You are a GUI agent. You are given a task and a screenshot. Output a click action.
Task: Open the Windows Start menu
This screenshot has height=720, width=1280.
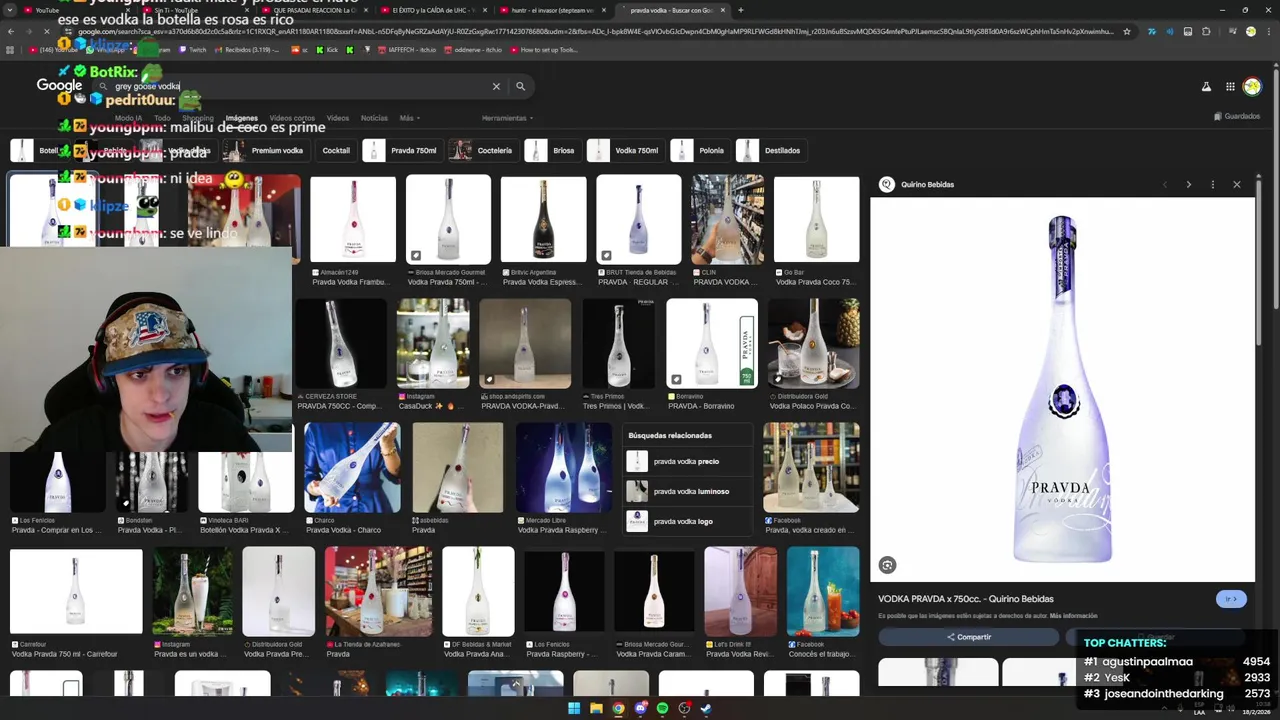point(574,708)
